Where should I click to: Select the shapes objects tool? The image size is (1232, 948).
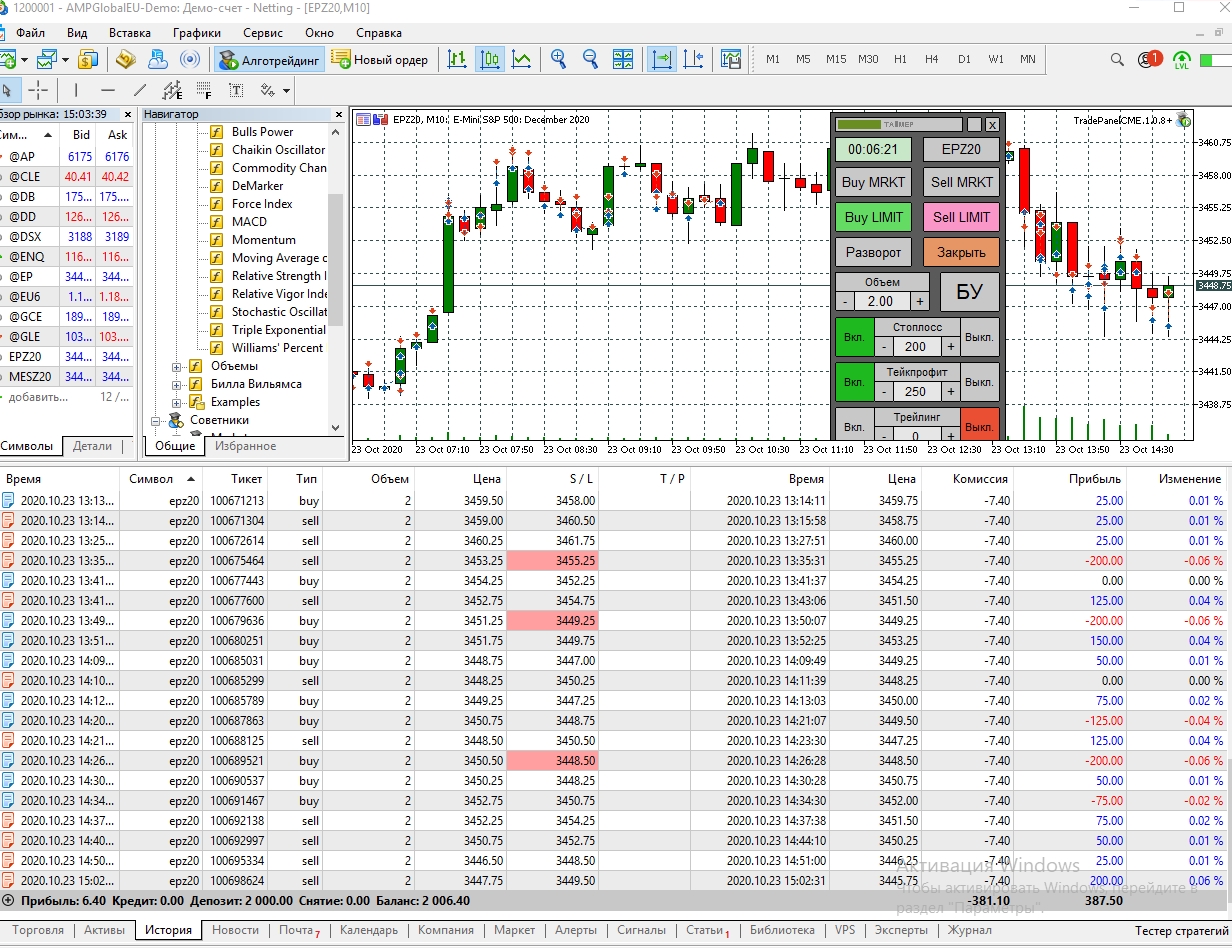(267, 90)
